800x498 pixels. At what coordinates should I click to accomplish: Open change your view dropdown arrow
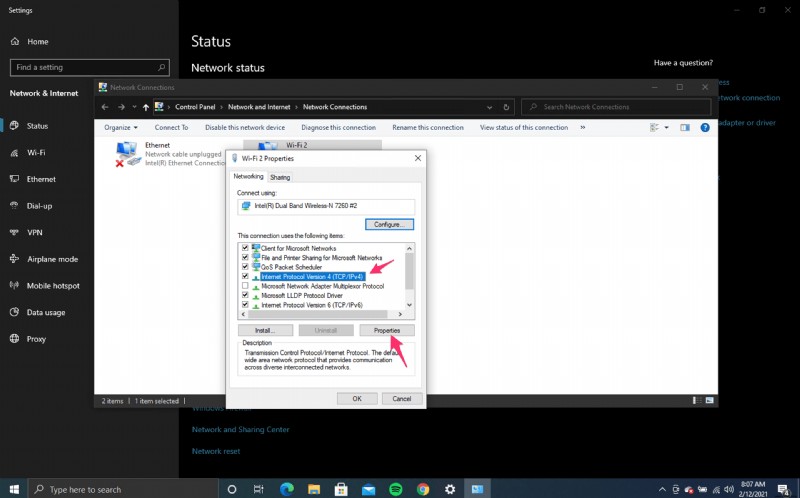pos(666,128)
